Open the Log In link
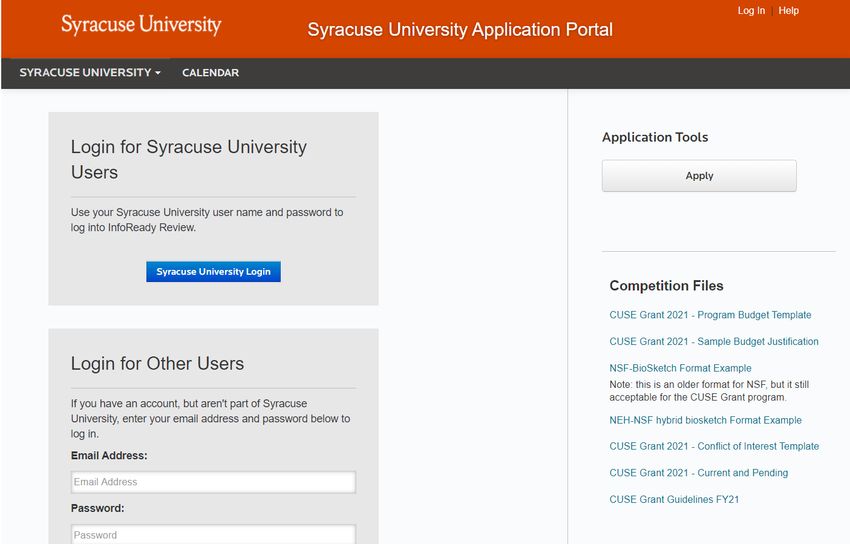Image resolution: width=850 pixels, height=544 pixels. tap(751, 10)
